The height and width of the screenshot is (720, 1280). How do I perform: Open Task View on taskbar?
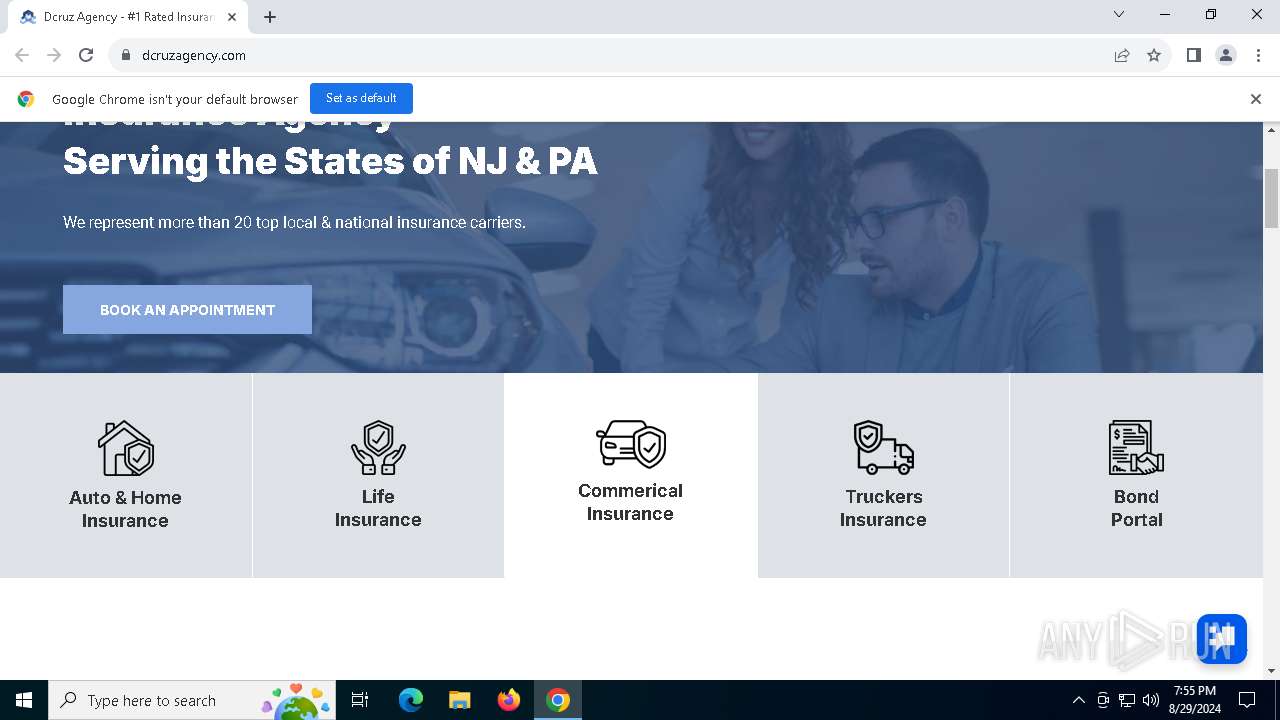pyautogui.click(x=360, y=700)
